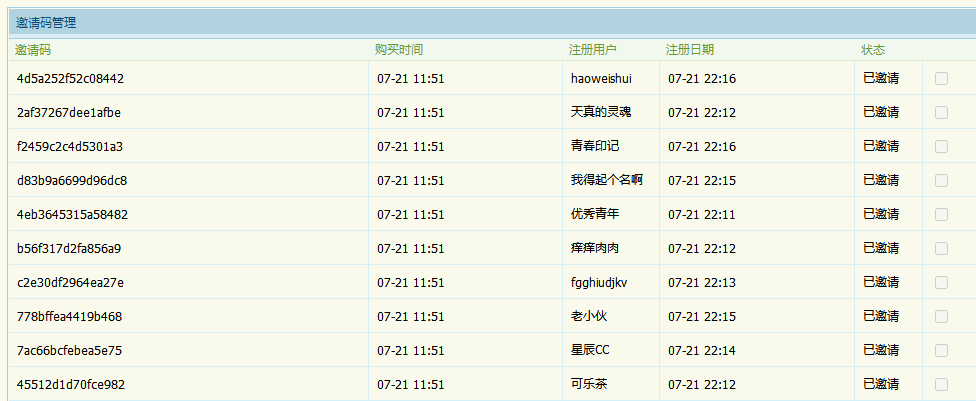The image size is (976, 401).
Task: Toggle the checkbox for user 我得起个名啊
Action: [x=941, y=180]
